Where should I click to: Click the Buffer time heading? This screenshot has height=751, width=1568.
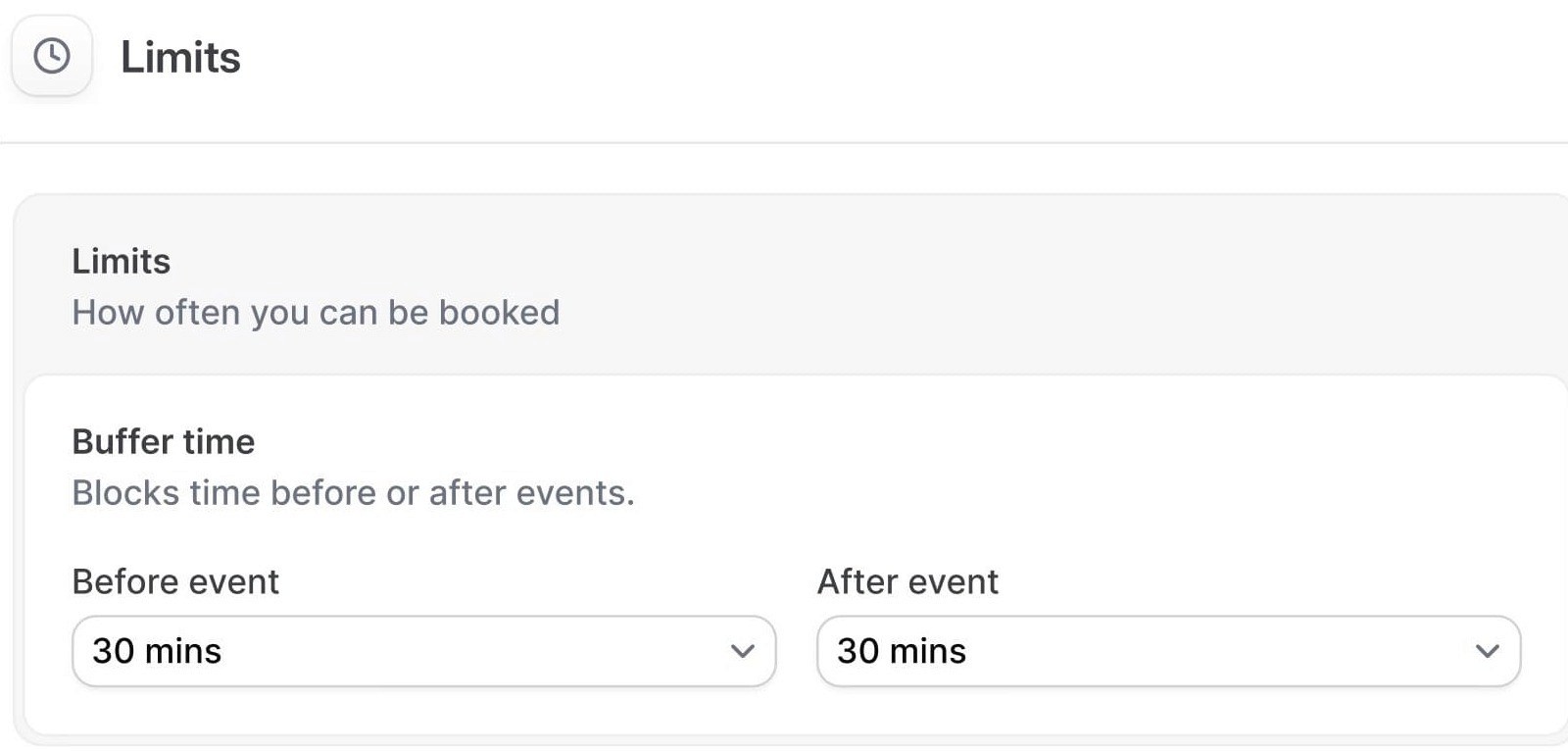coord(163,441)
